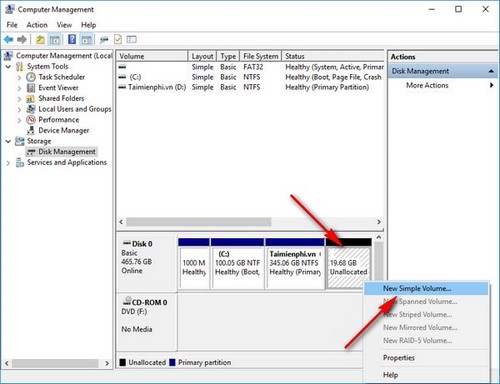Click the Event Viewer icon
Image resolution: width=500 pixels, height=384 pixels.
point(31,88)
